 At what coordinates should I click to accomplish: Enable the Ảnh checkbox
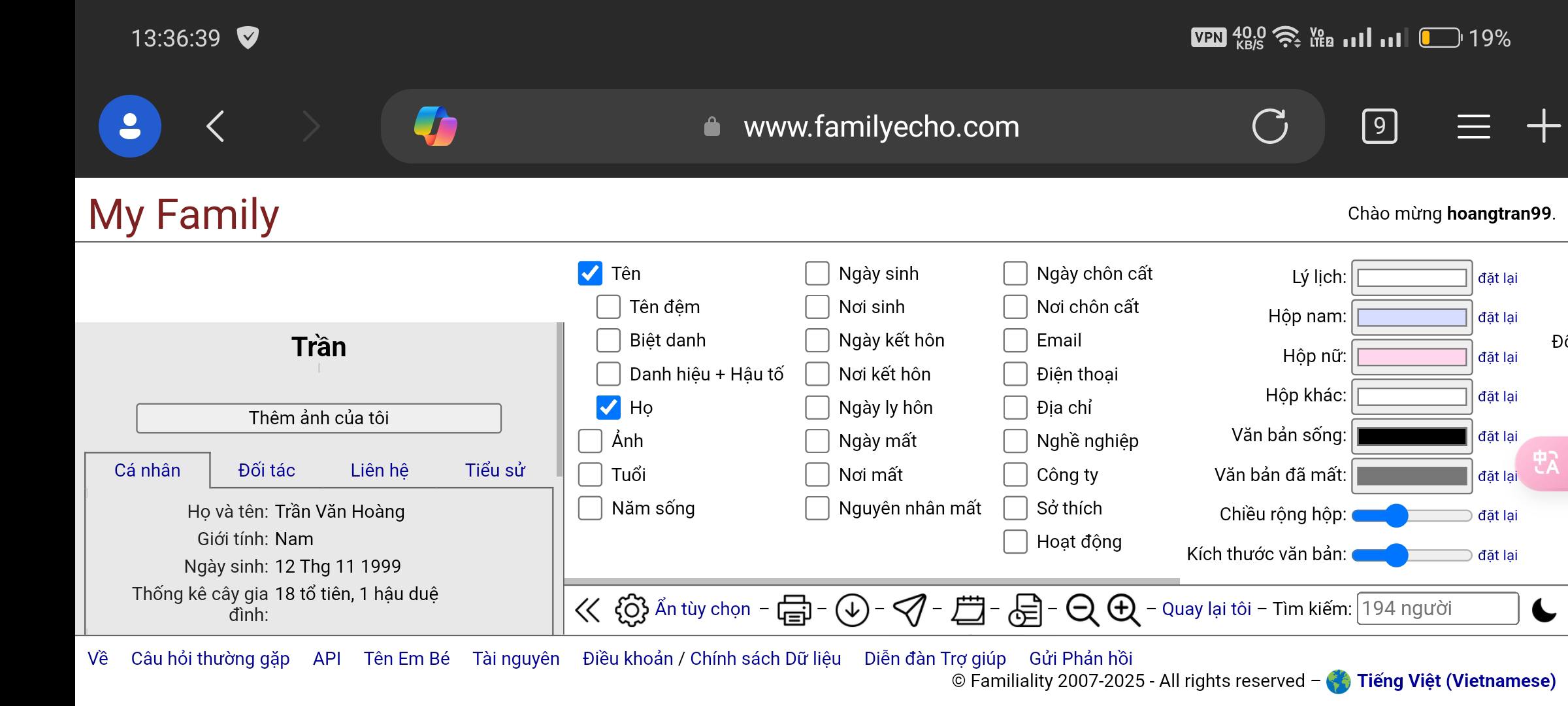590,441
